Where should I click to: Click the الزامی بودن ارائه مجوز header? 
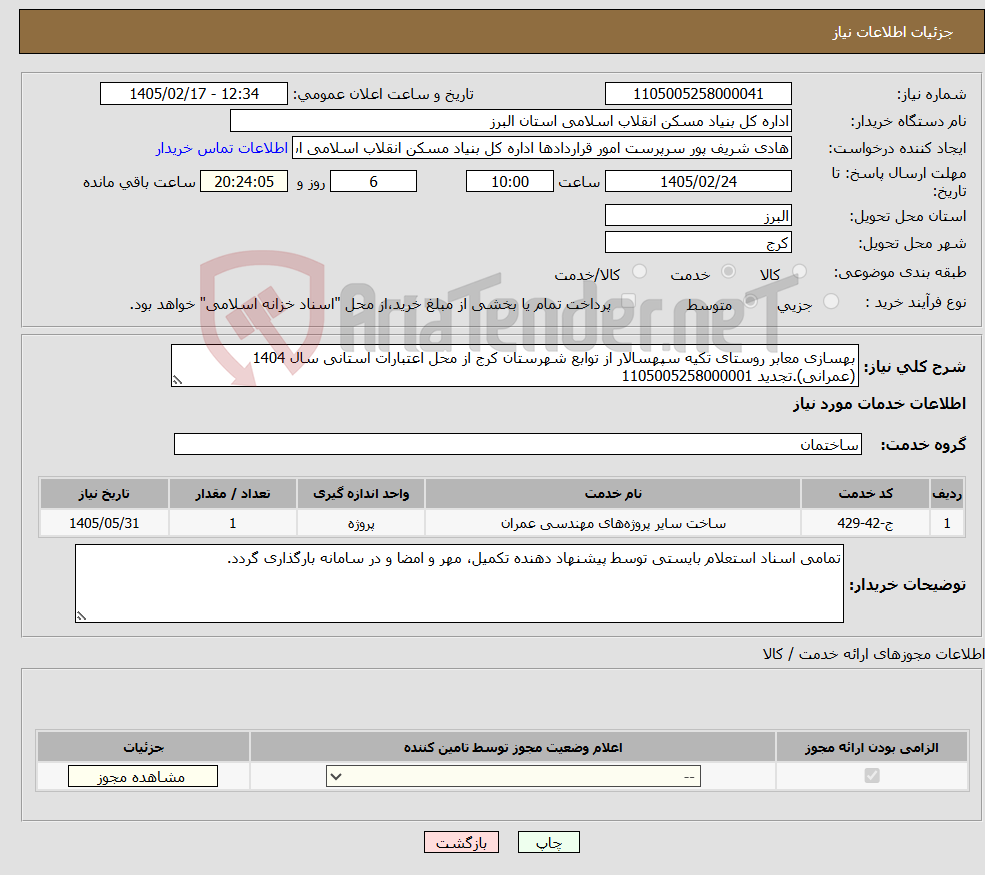[x=872, y=747]
